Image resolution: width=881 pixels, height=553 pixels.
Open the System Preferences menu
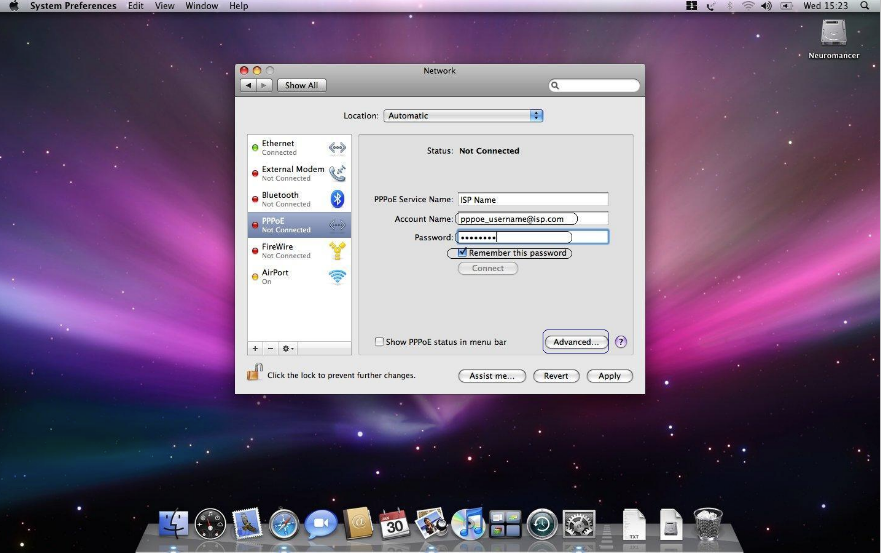point(73,6)
